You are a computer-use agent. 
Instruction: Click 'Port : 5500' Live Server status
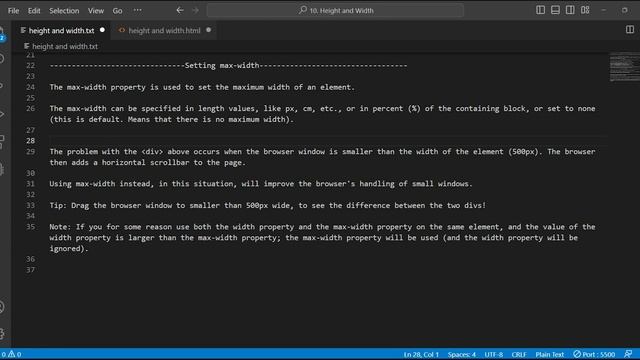[594, 354]
